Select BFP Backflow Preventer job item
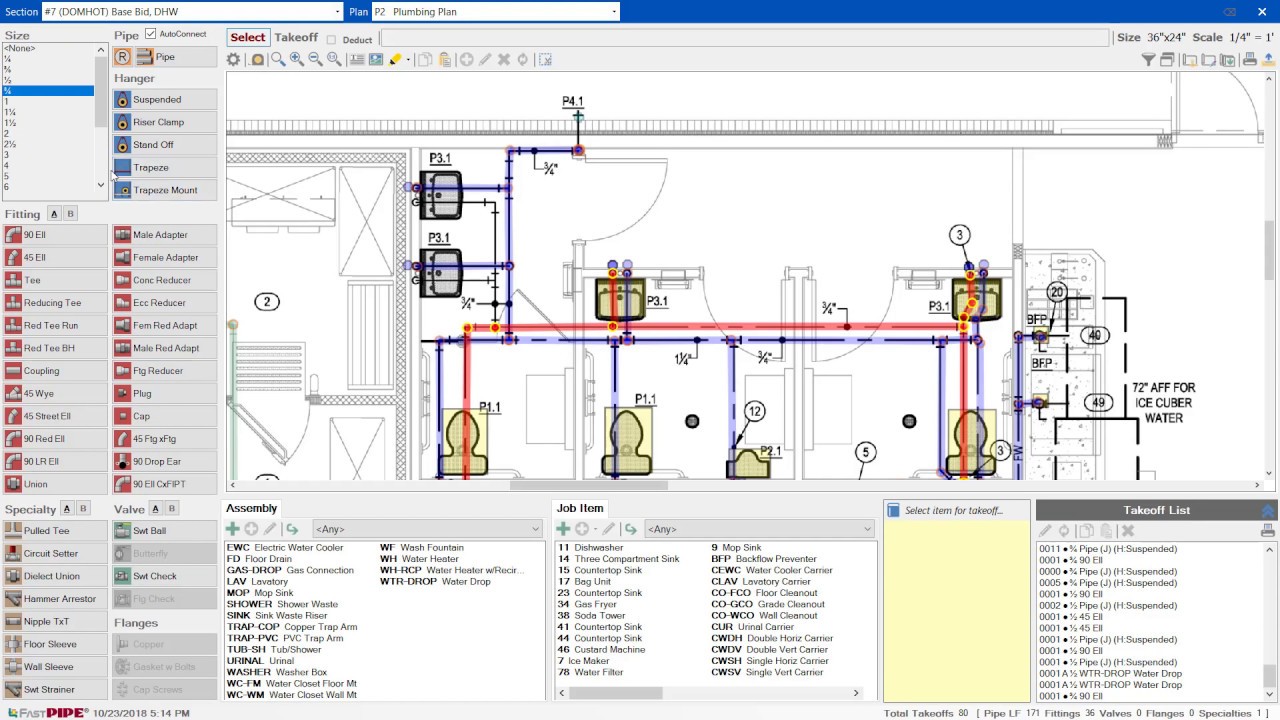 click(x=764, y=559)
